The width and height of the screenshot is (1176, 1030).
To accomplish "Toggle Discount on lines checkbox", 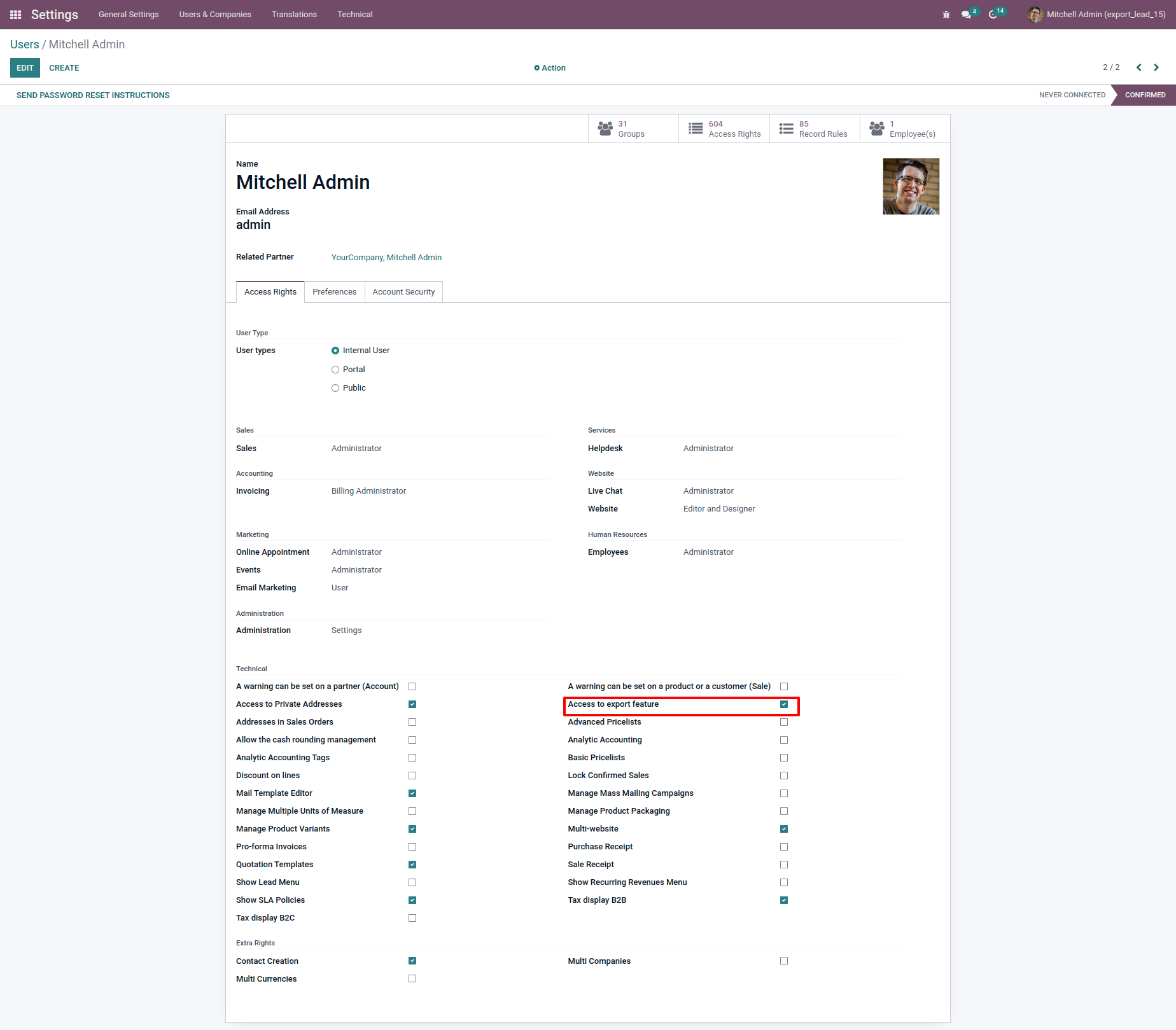I will click(412, 776).
